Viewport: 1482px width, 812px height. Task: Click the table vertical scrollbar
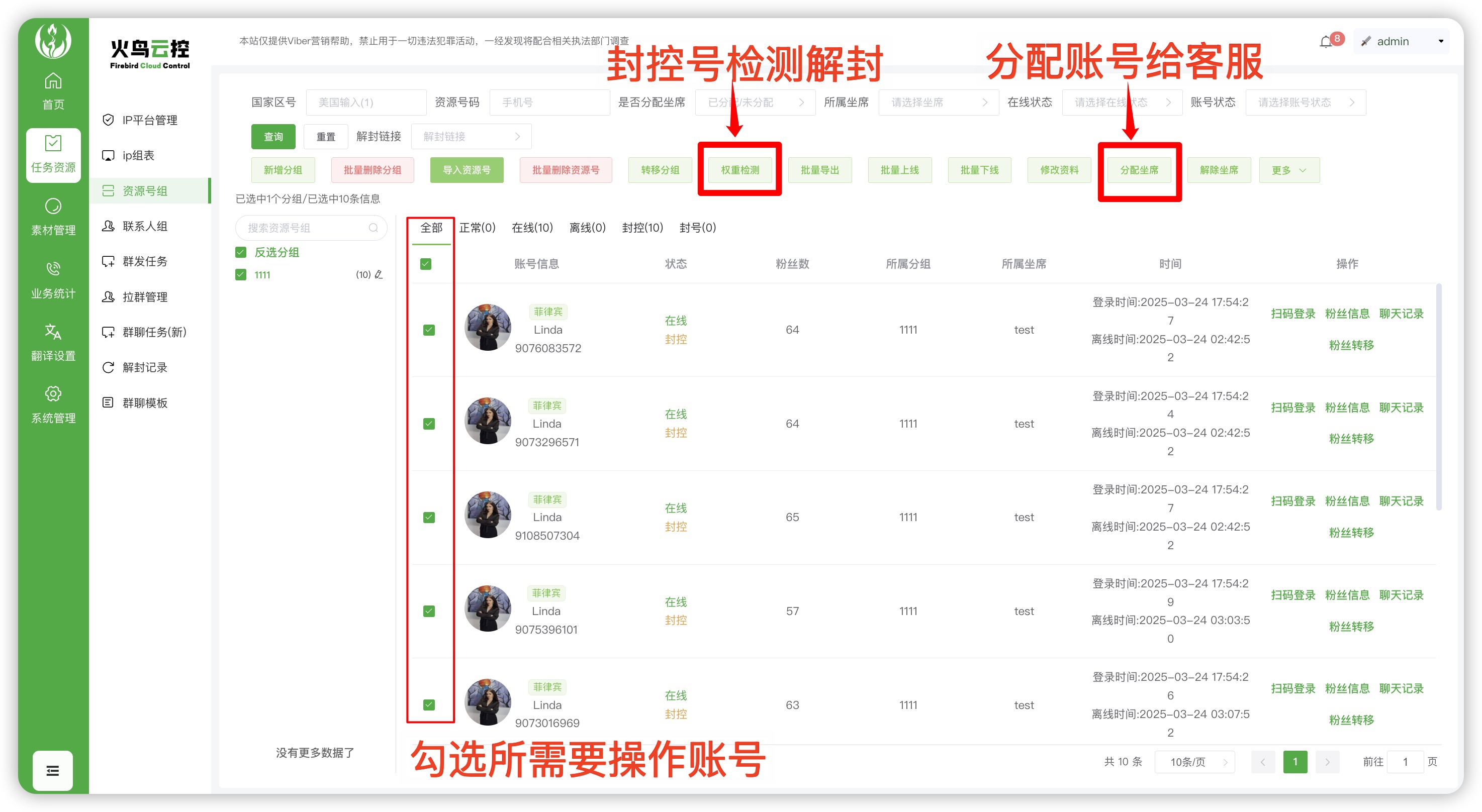[1438, 397]
